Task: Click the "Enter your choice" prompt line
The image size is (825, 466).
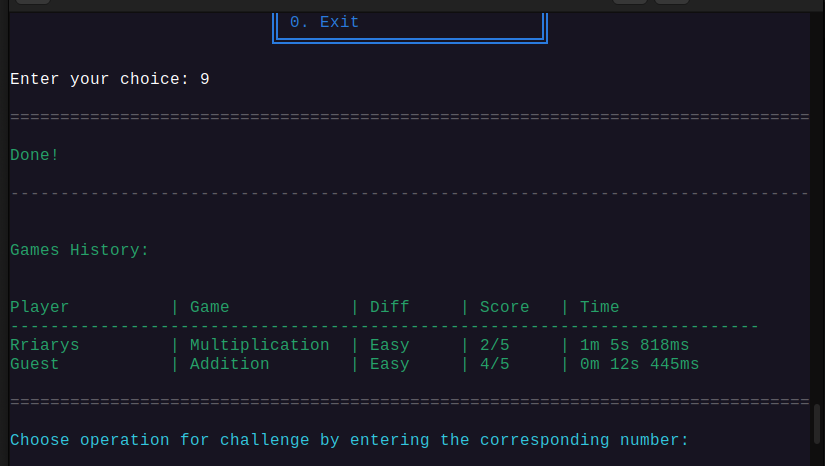Action: pyautogui.click(x=110, y=79)
